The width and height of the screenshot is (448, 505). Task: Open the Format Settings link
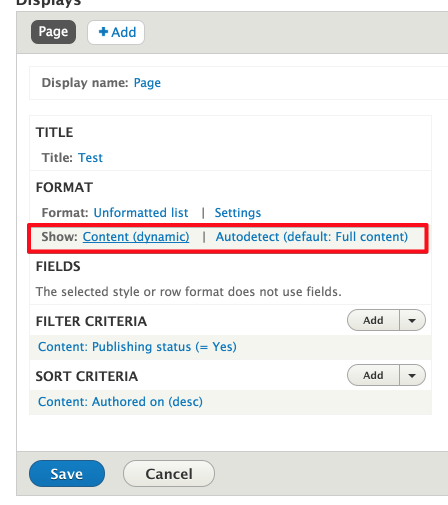[x=238, y=213]
